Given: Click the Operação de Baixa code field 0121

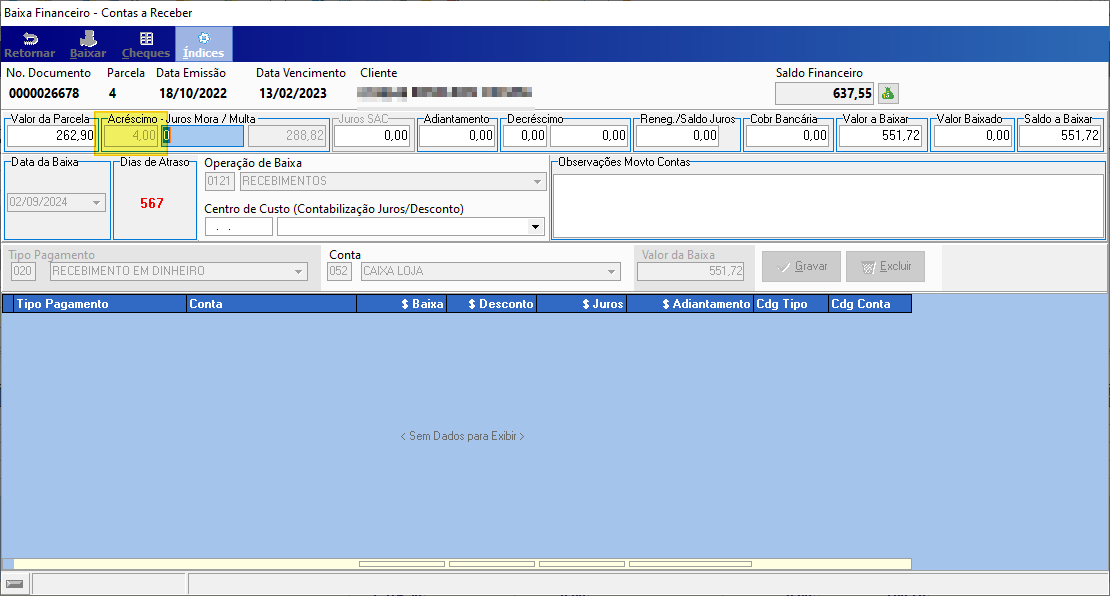Looking at the screenshot, I should (x=219, y=181).
